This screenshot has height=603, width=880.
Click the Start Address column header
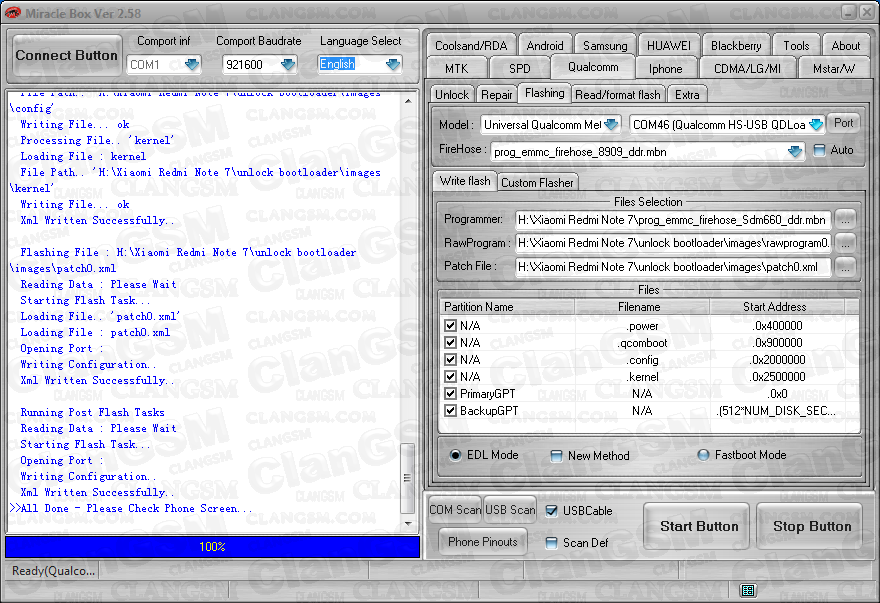coord(777,307)
